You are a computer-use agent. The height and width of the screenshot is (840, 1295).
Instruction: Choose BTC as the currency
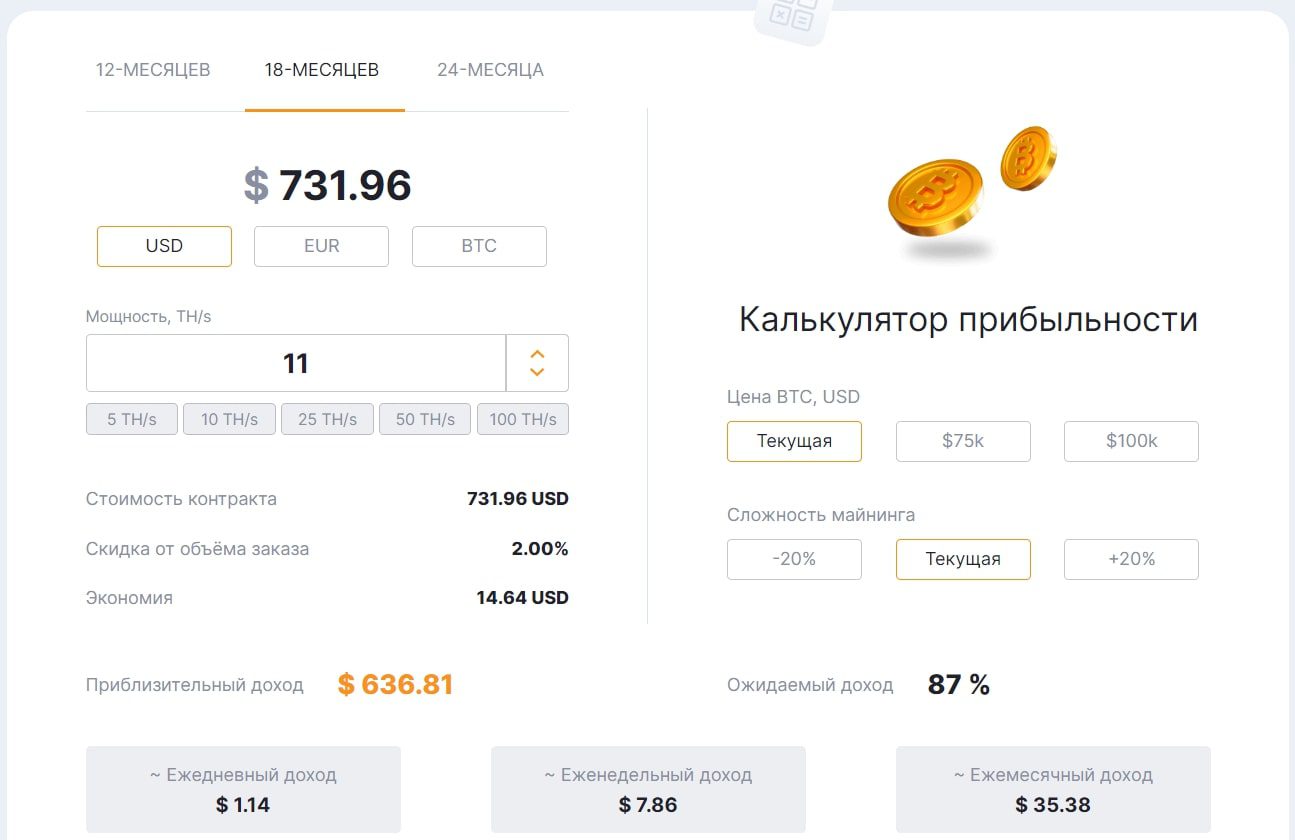(479, 246)
